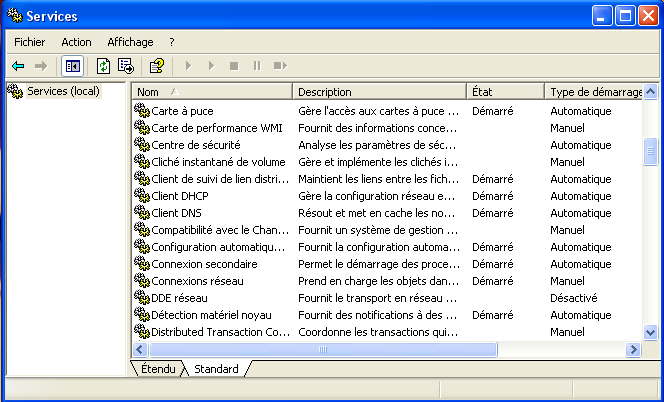Open the Fichier menu
Screen dimensions: 664x402
click(30, 42)
